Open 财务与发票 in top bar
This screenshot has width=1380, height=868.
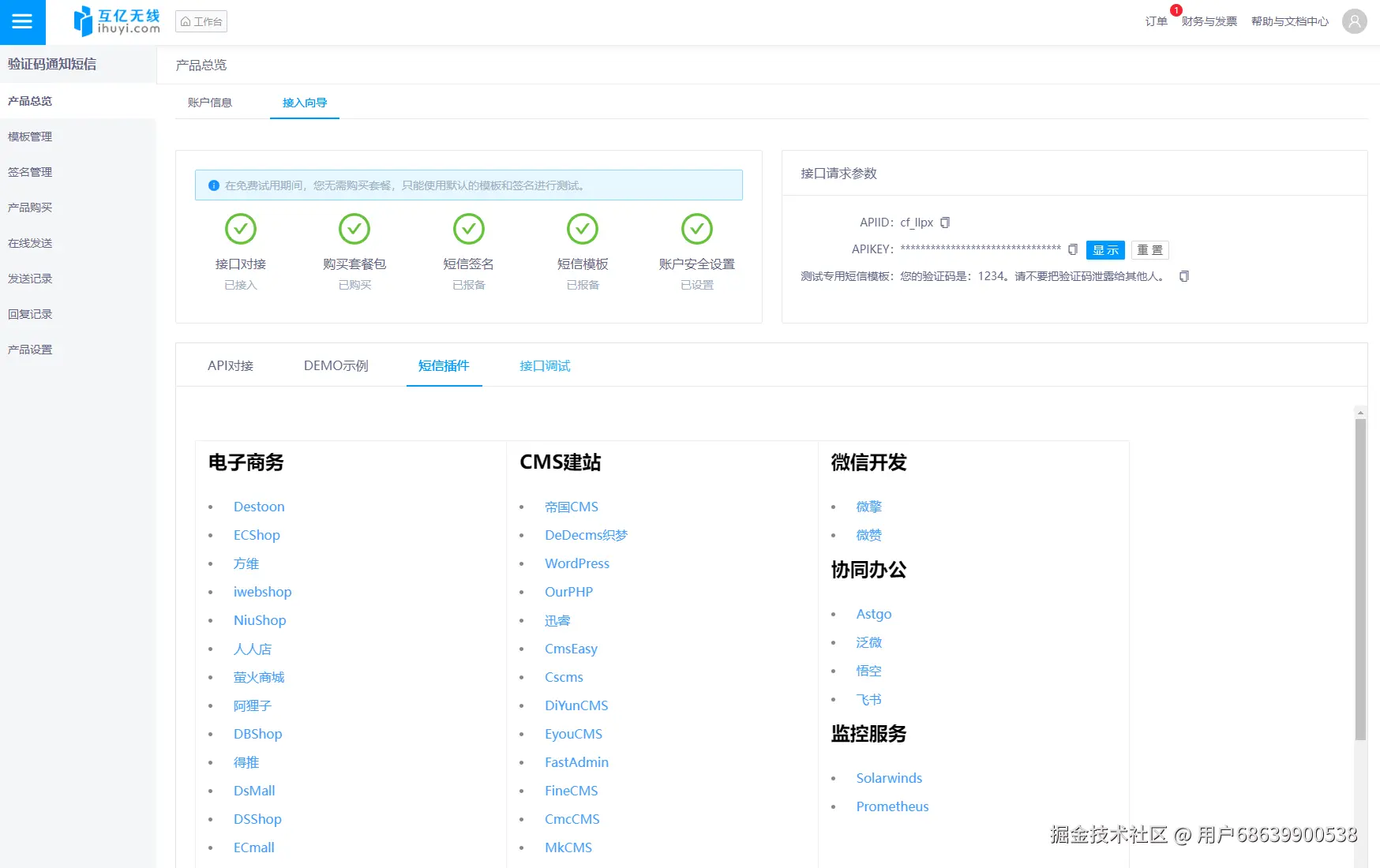coord(1209,21)
